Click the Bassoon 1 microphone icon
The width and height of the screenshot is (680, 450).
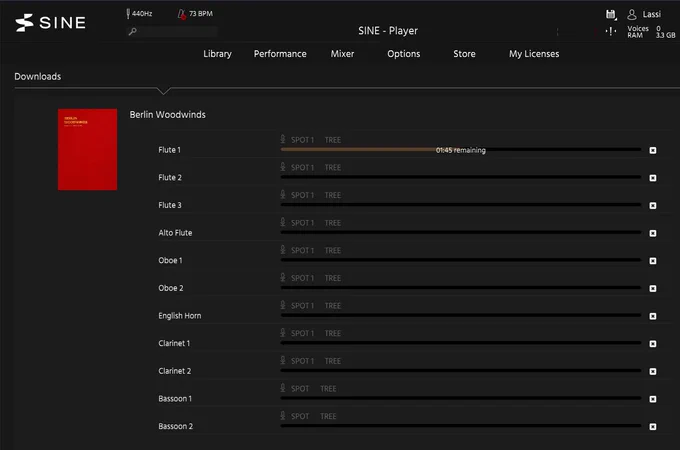pos(283,388)
